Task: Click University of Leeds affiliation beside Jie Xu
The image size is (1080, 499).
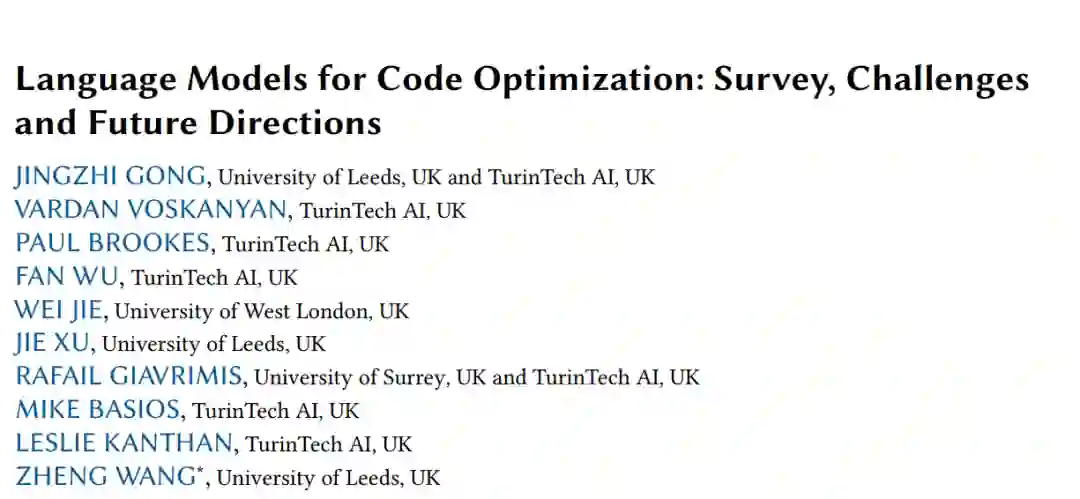Action: [214, 344]
